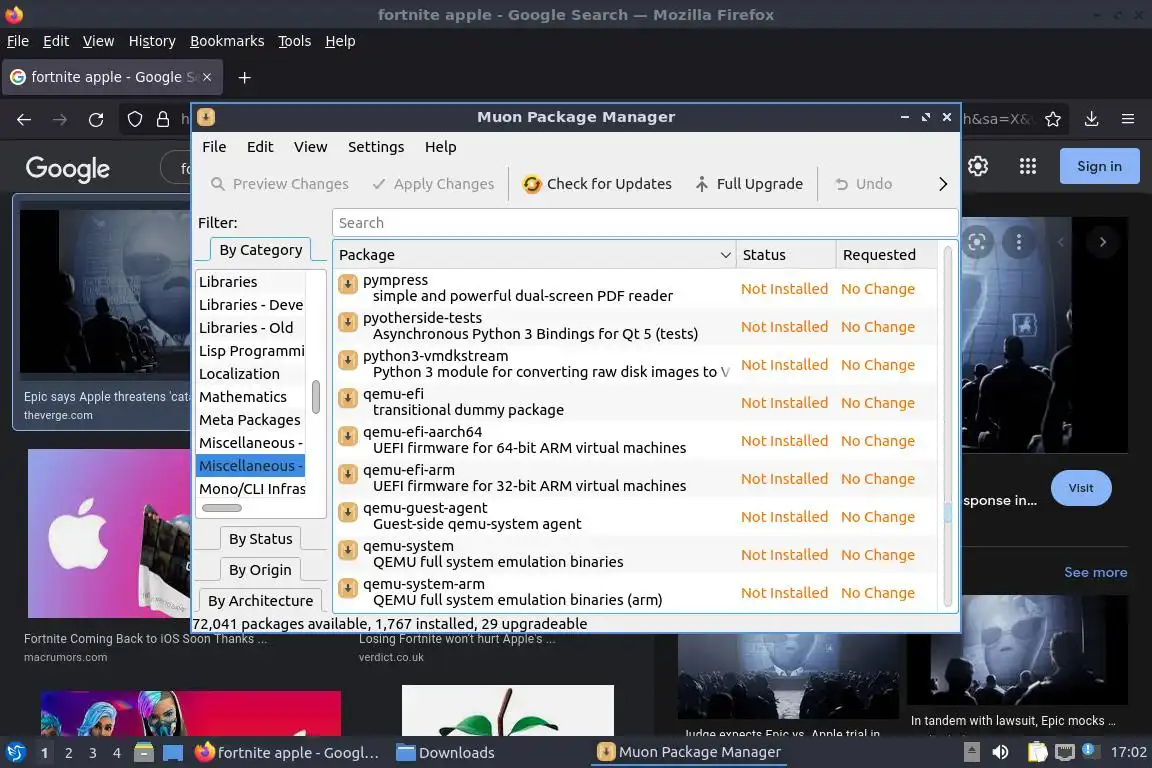Screen dimensions: 1152x768
Task: Reload the Firefox page
Action: point(96,120)
